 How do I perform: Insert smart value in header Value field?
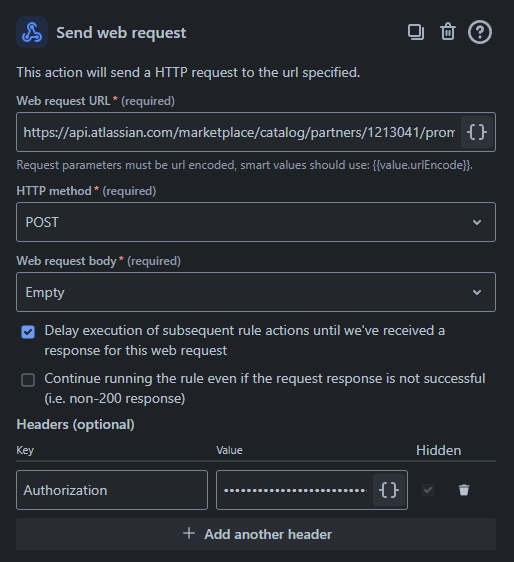[x=389, y=490]
